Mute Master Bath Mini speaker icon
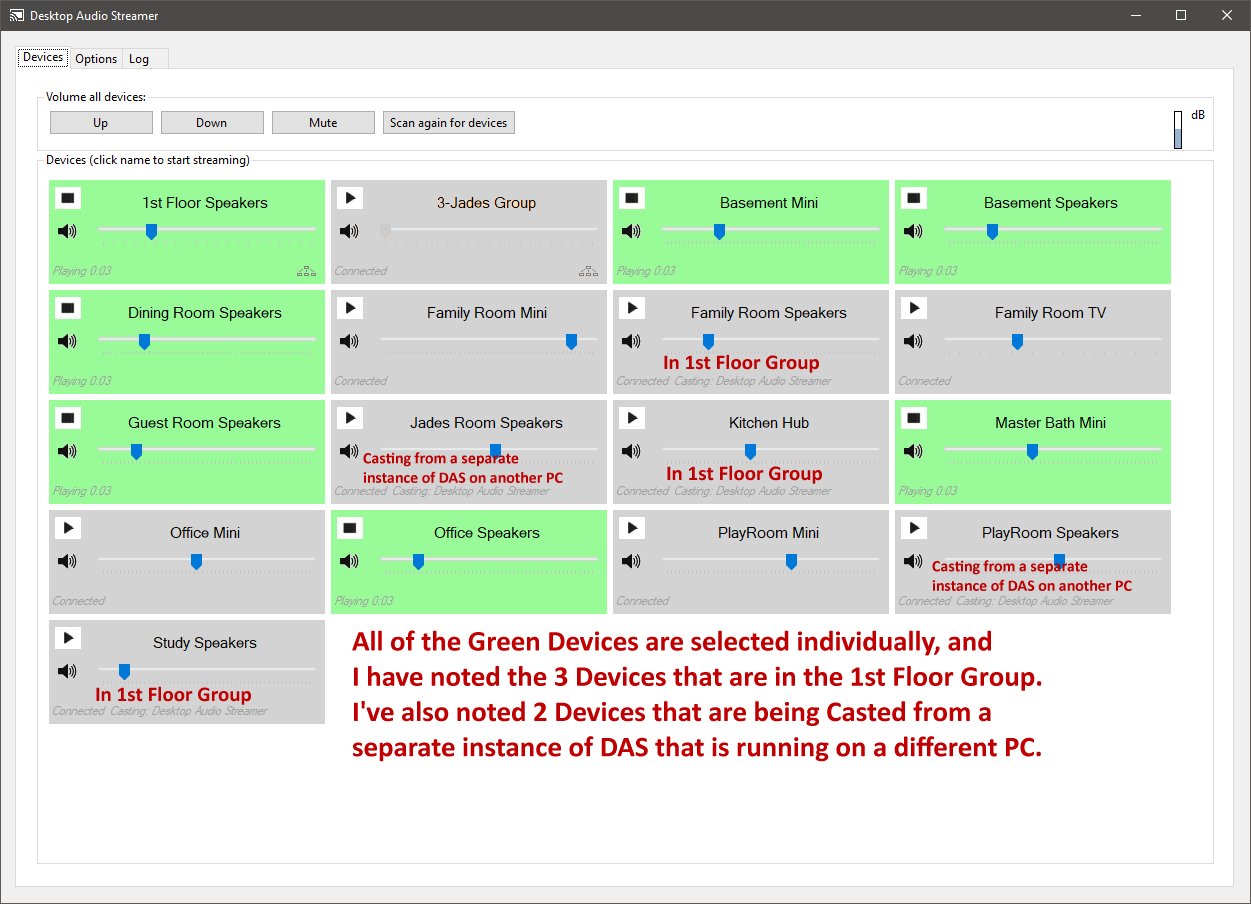This screenshot has height=904, width=1251. click(x=913, y=451)
